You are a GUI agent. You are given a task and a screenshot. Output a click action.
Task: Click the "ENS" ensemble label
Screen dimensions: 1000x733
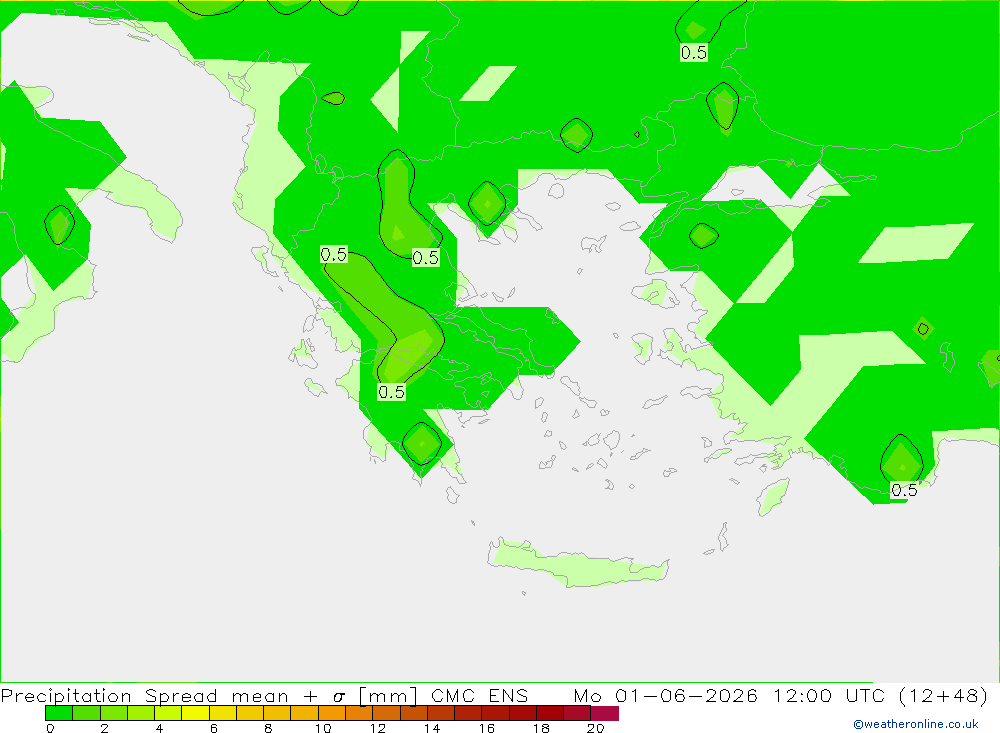pos(508,696)
